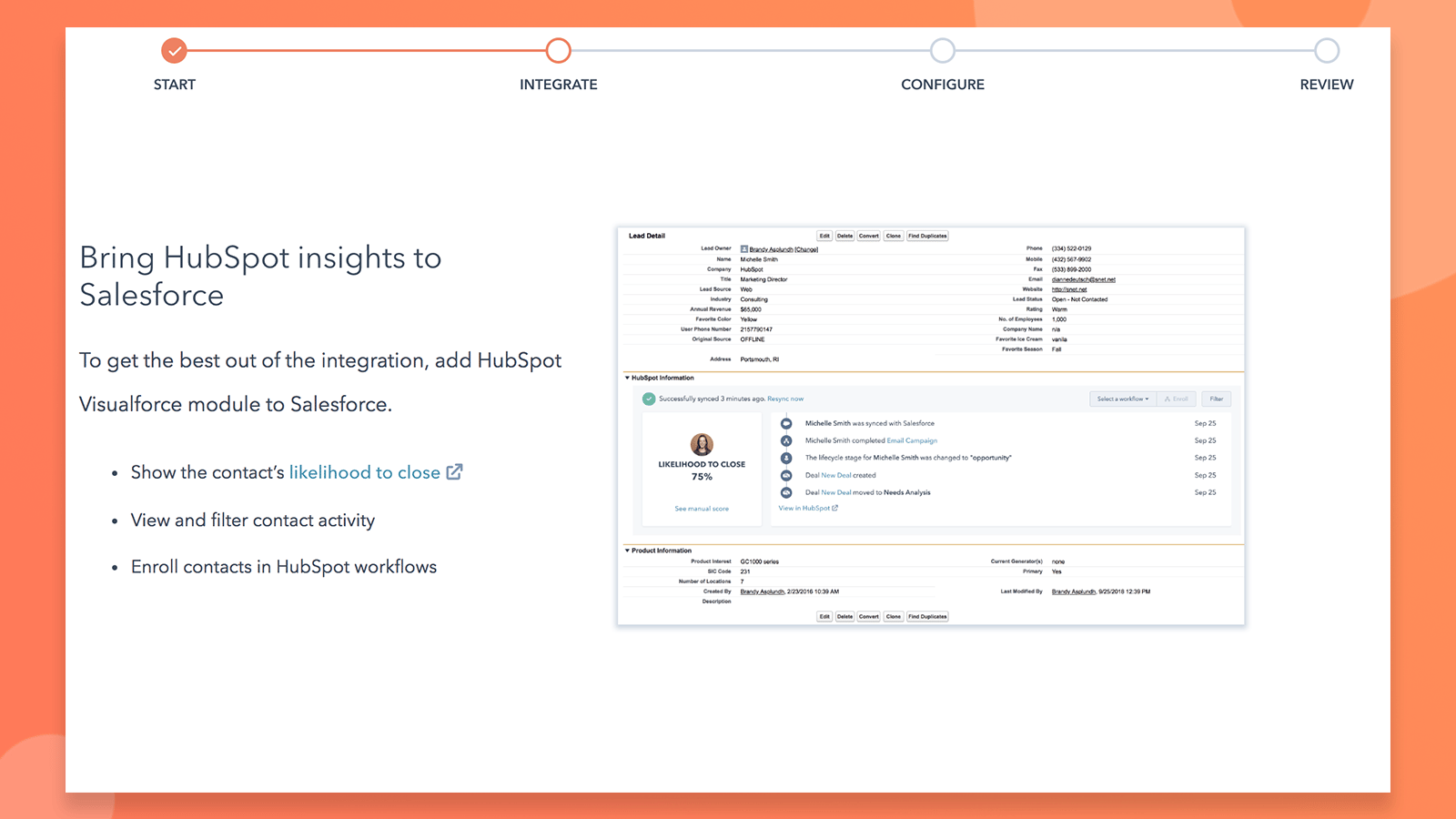Viewport: 1456px width, 819px height.
Task: Click New Deal link in Needs Analysis row
Action: (836, 492)
